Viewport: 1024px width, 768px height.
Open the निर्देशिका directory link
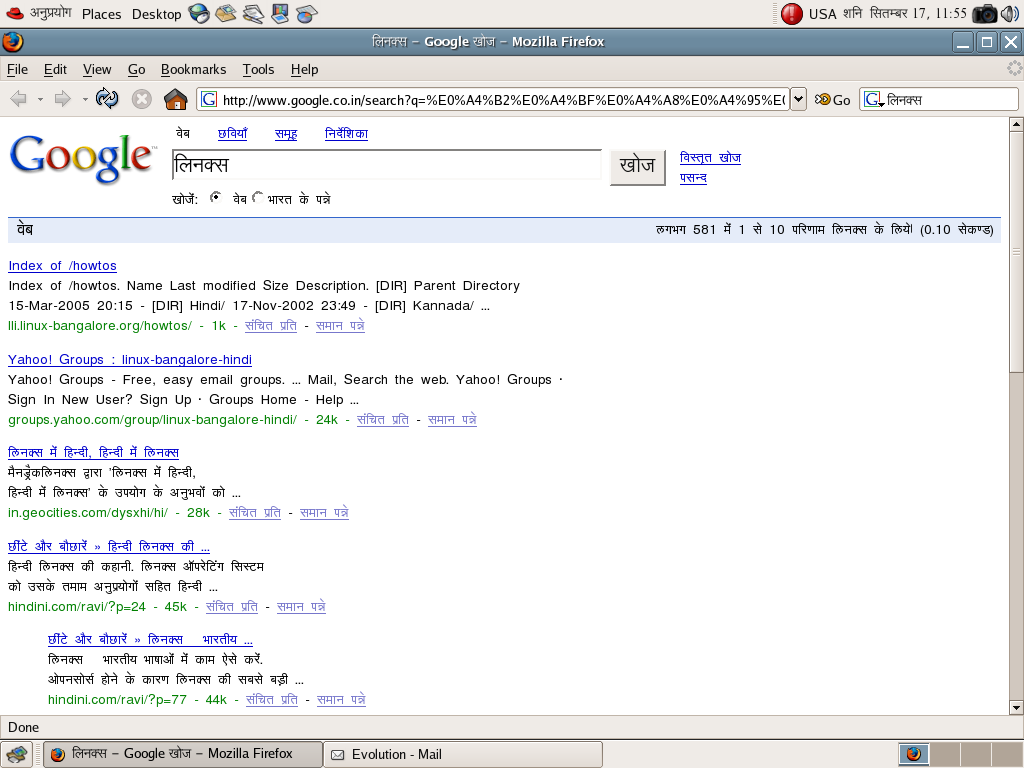coord(346,134)
